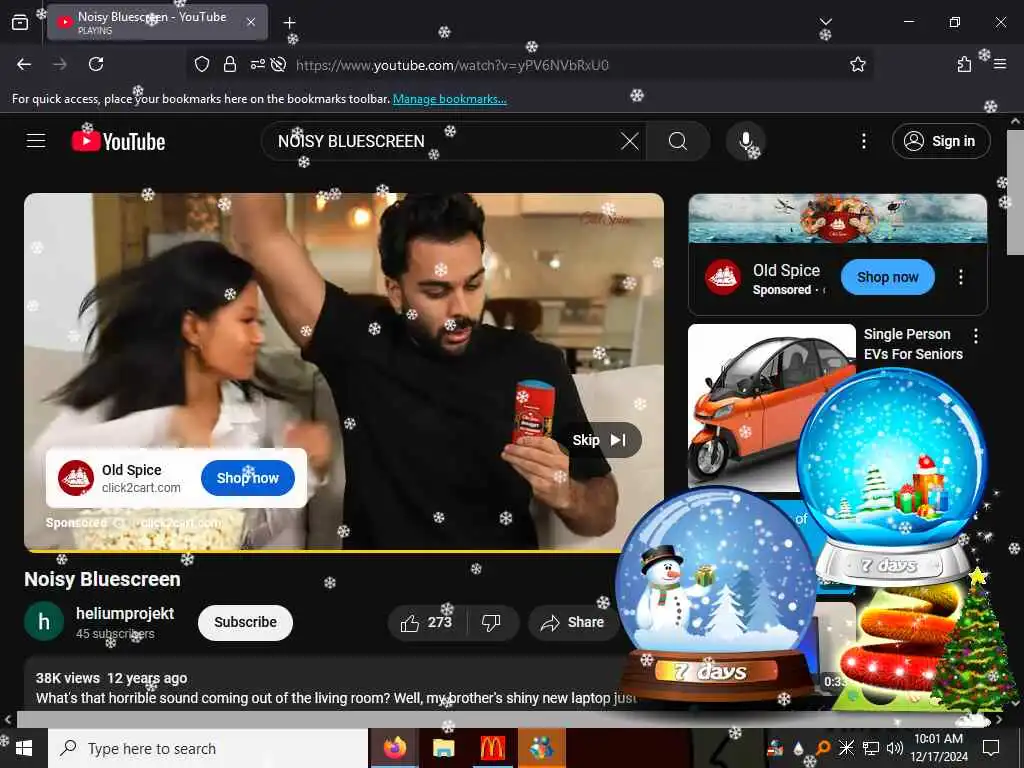Open YouTube settings three-dot menu
This screenshot has width=1024, height=768.
pyautogui.click(x=863, y=141)
